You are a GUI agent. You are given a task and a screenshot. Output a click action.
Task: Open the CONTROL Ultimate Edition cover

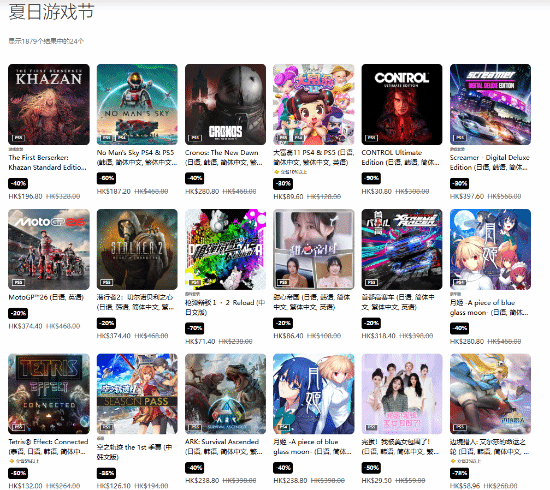click(402, 104)
